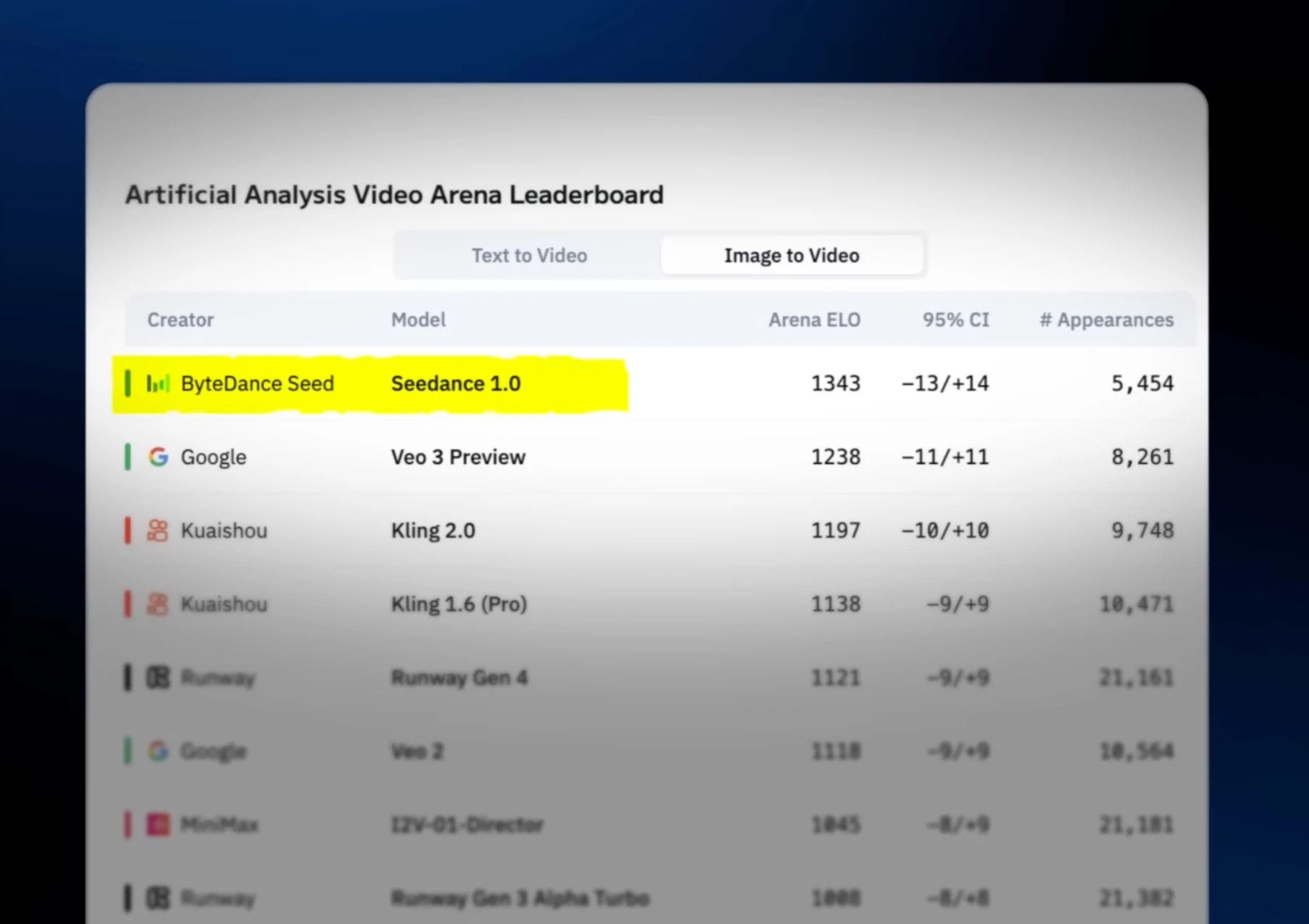Click the # Appearances column header
This screenshot has width=1309, height=924.
click(1107, 320)
